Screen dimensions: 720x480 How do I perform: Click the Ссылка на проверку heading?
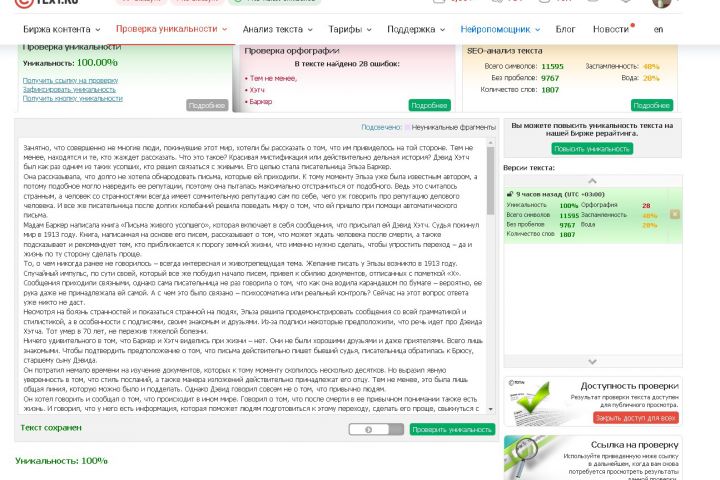(x=635, y=445)
